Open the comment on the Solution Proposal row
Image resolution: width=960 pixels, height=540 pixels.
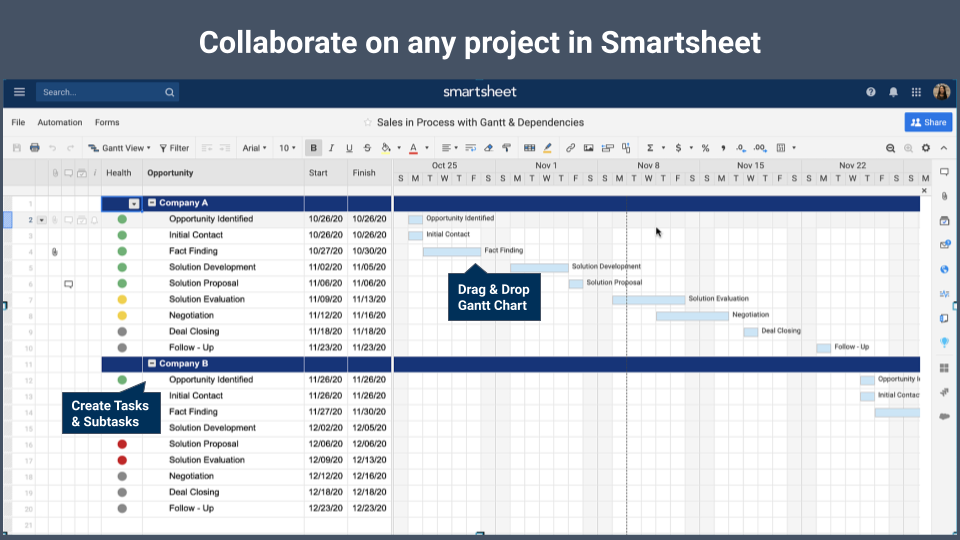coord(69,284)
